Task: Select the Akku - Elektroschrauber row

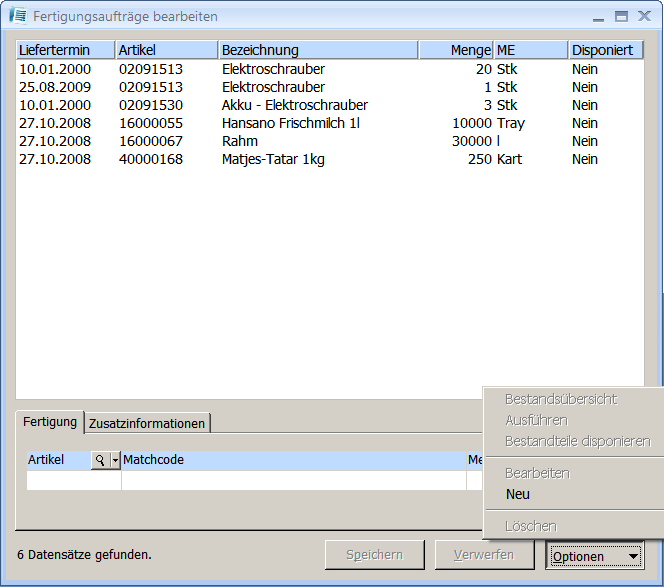Action: click(294, 105)
